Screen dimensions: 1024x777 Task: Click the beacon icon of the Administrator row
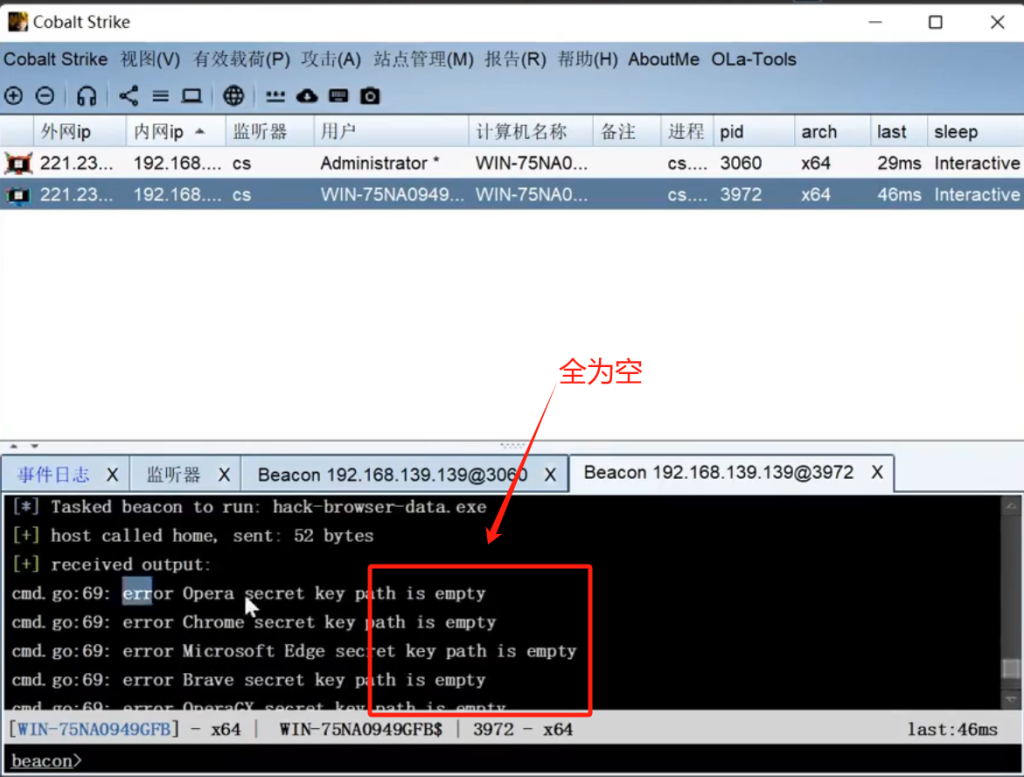click(18, 163)
